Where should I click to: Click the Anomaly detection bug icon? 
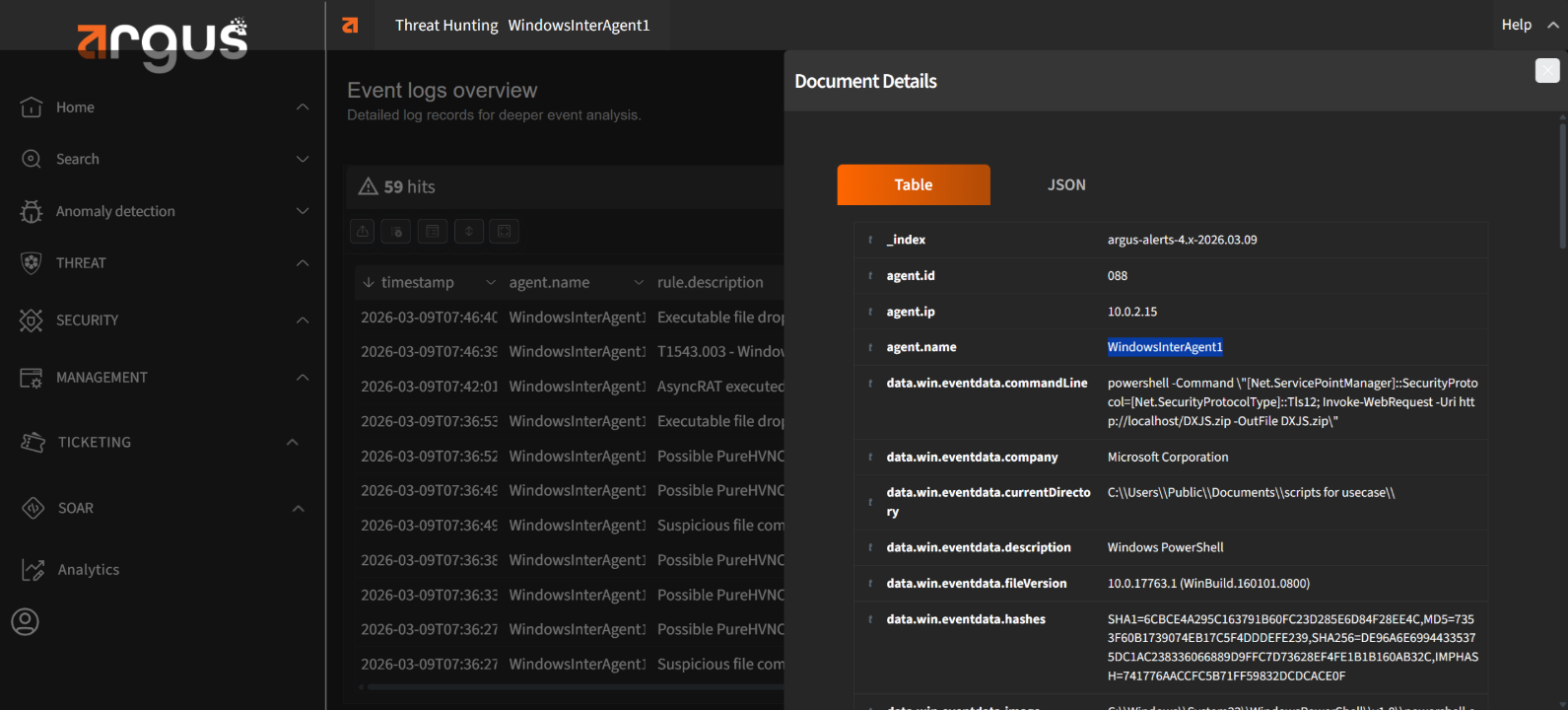(x=32, y=211)
